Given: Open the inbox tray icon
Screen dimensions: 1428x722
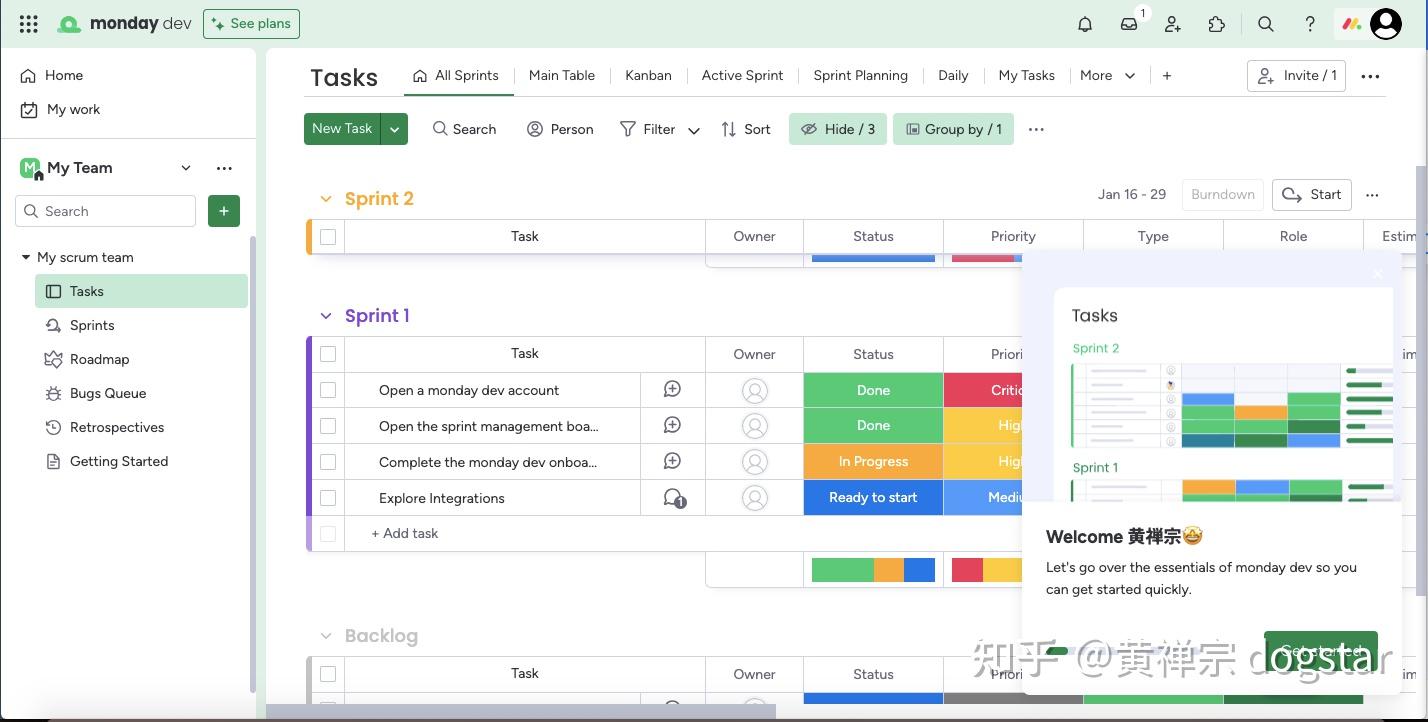Looking at the screenshot, I should 1129,24.
